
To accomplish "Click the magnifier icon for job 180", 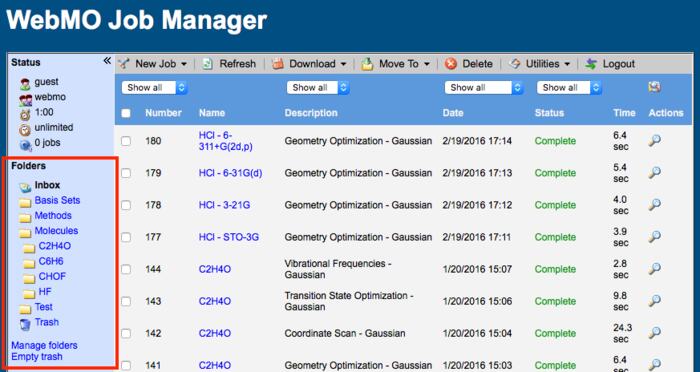I will [x=654, y=141].
